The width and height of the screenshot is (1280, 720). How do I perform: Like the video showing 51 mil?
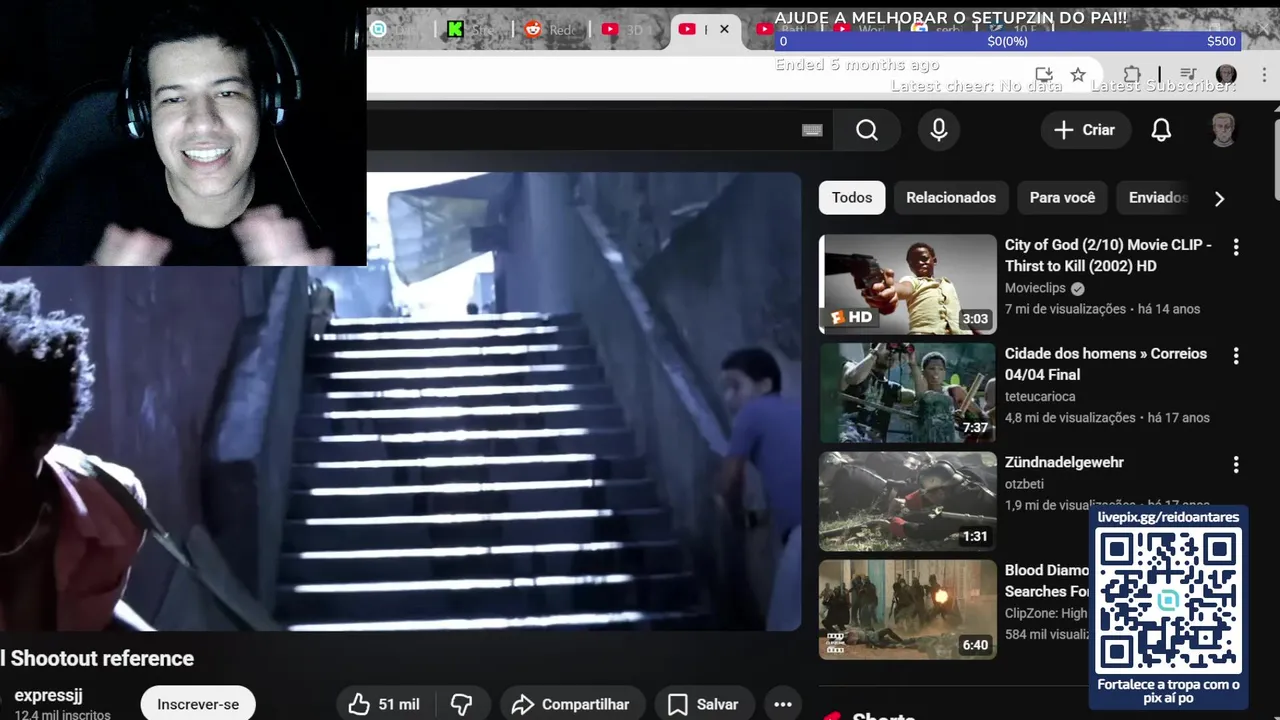pos(384,704)
